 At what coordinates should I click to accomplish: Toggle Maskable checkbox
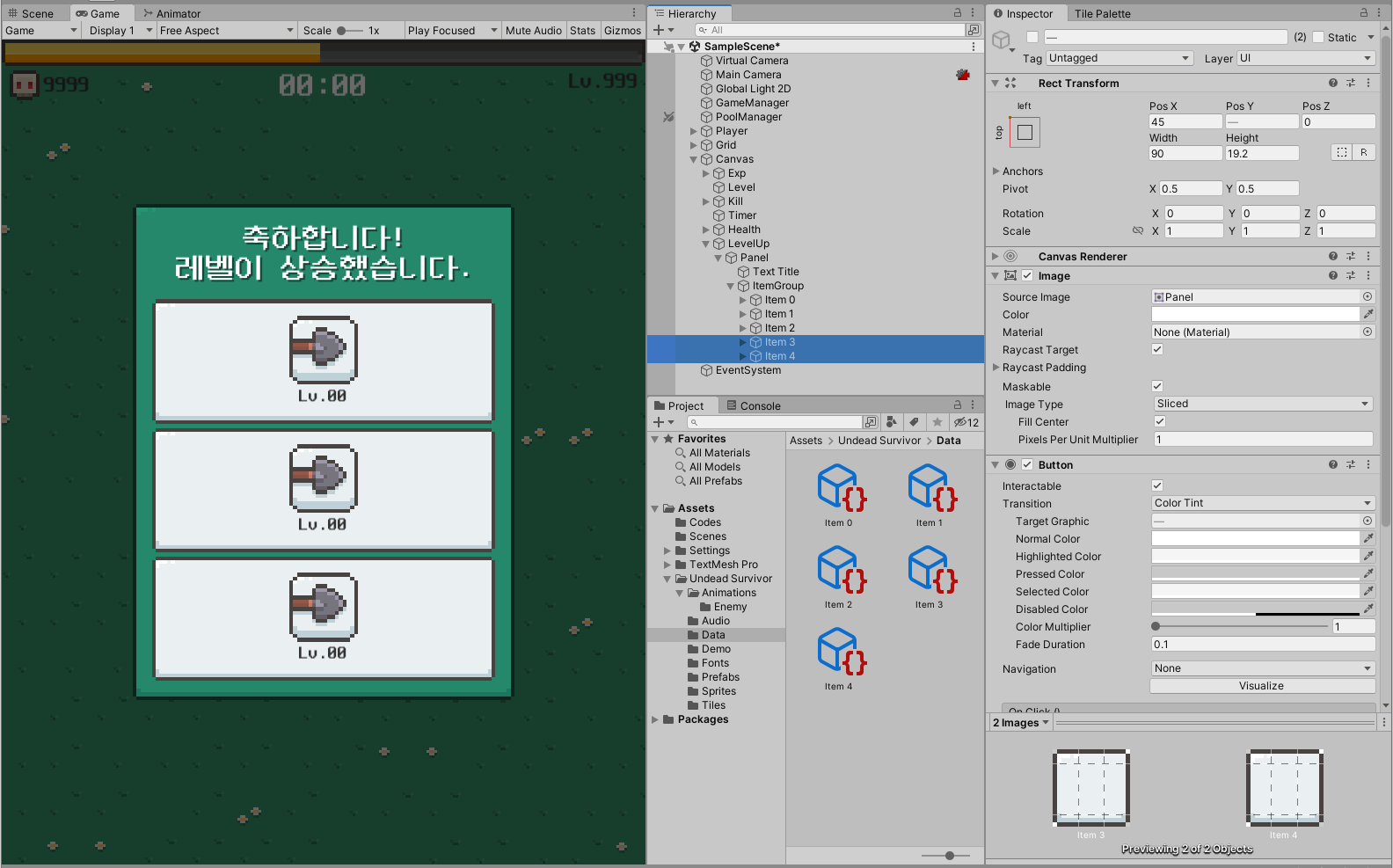(1157, 386)
